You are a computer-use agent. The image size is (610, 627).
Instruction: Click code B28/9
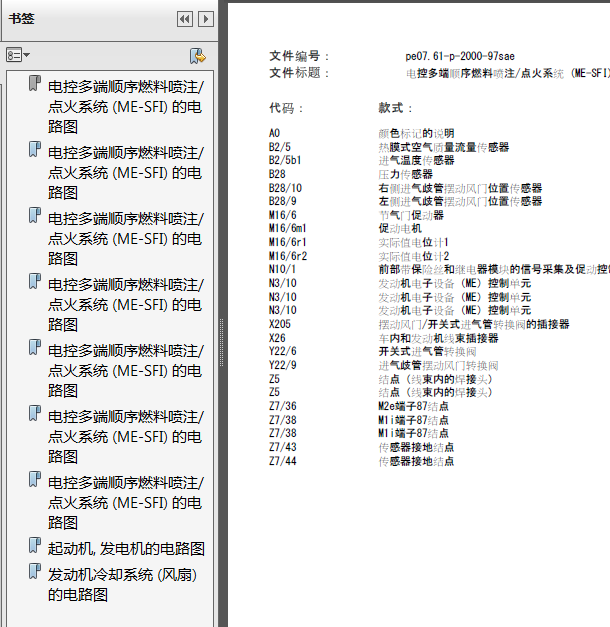click(282, 201)
